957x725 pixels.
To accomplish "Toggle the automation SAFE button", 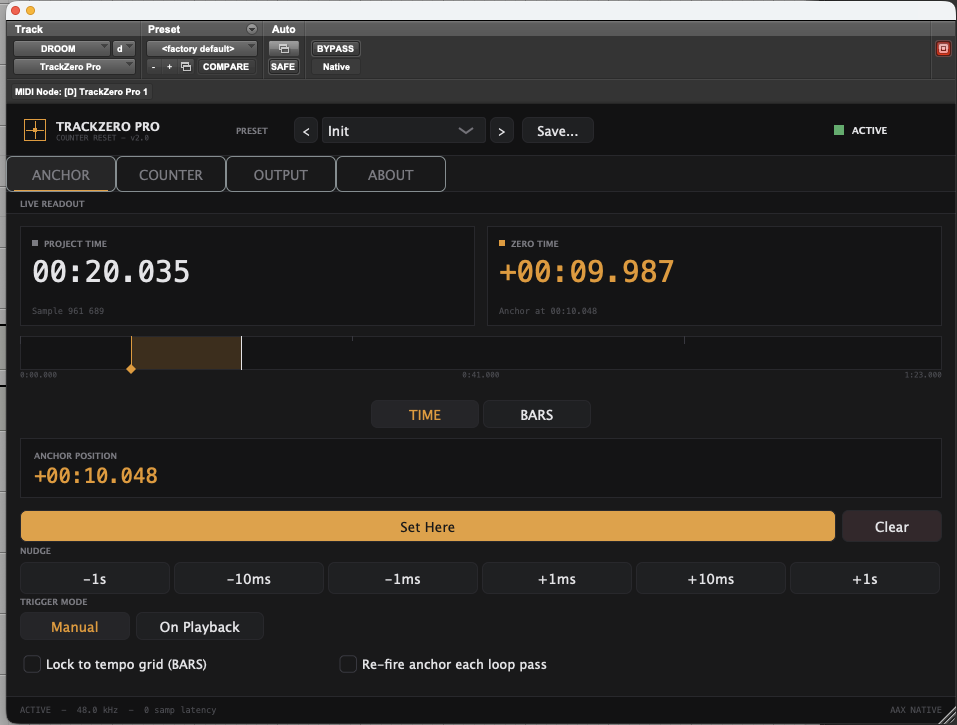I will (283, 67).
